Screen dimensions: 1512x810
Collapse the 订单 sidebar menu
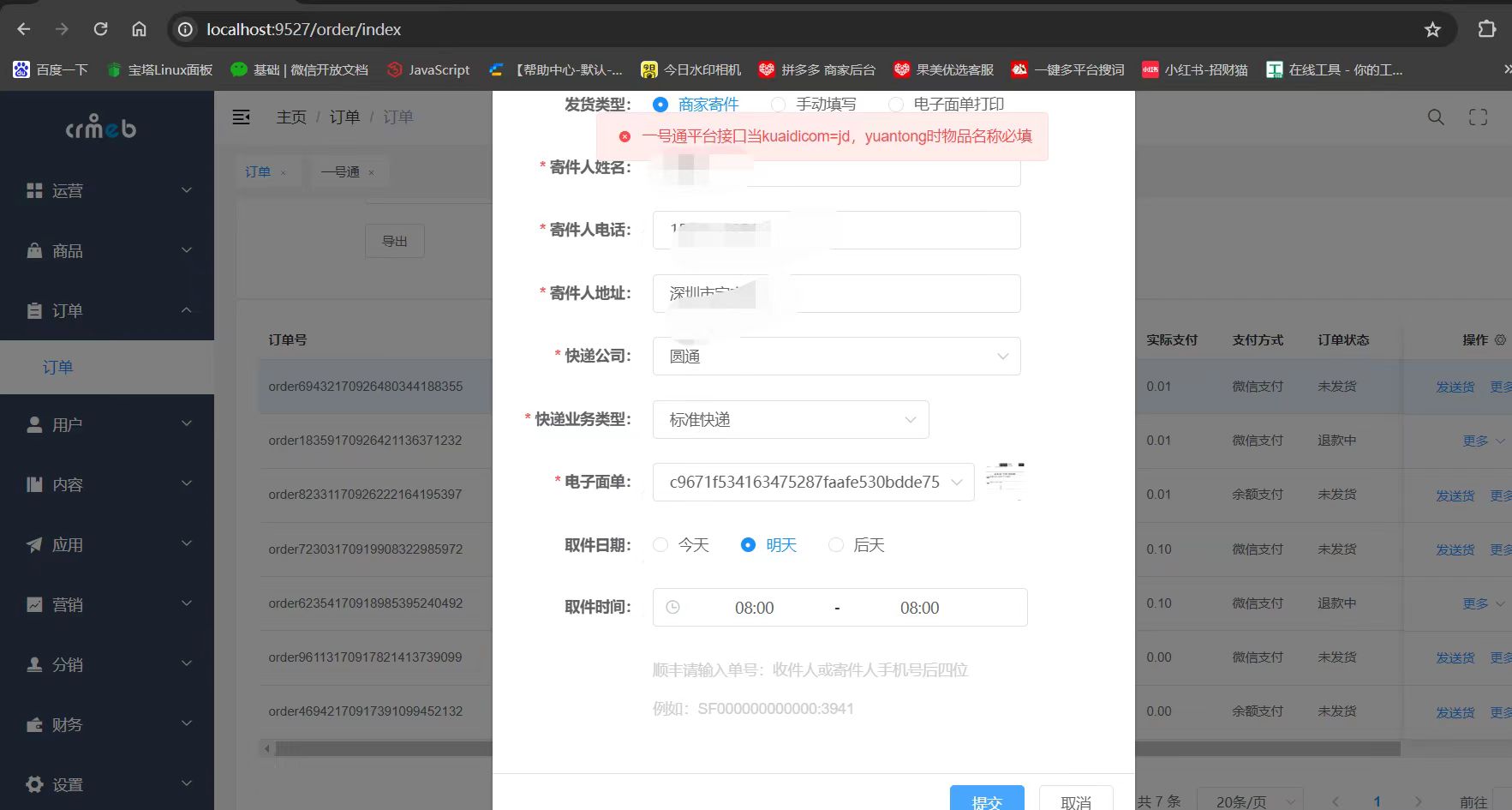(x=107, y=311)
